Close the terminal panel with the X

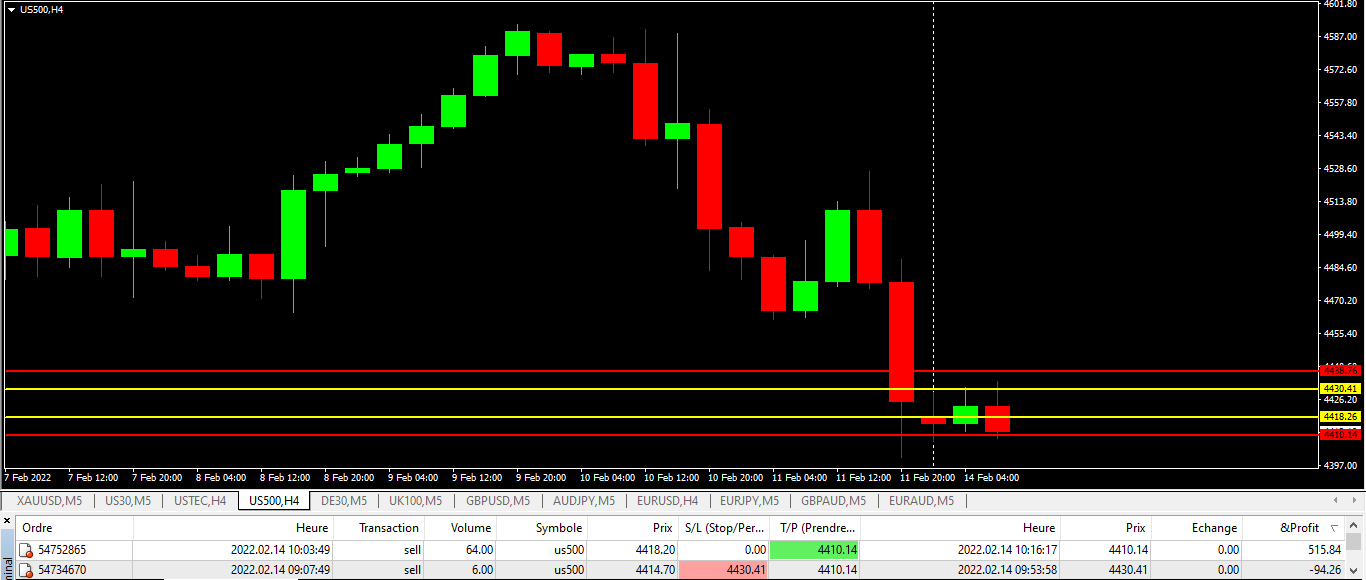pyautogui.click(x=8, y=522)
